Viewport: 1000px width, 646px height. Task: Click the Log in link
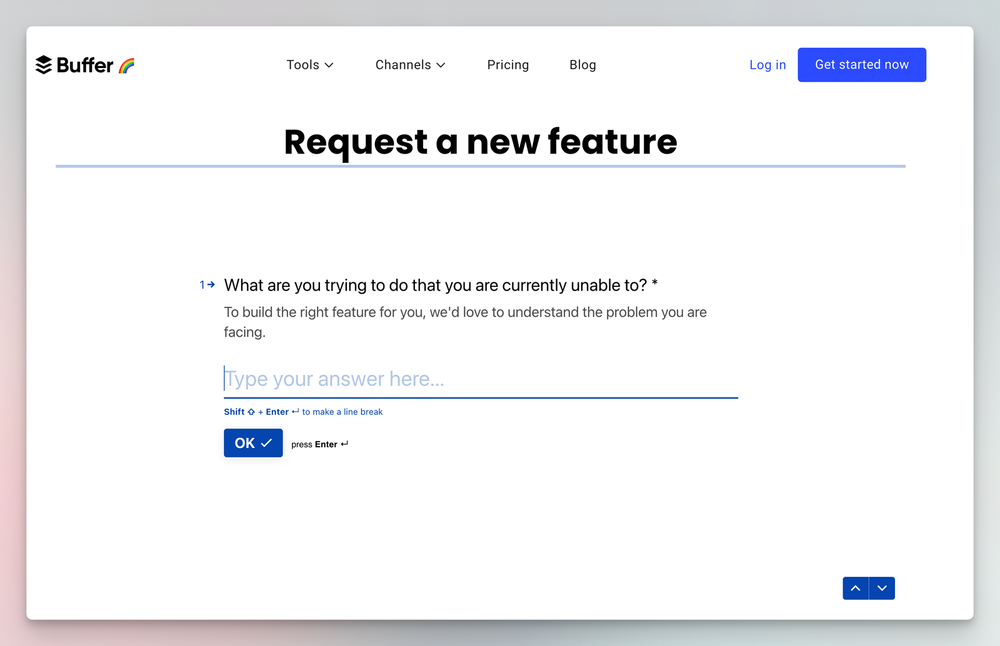click(767, 64)
